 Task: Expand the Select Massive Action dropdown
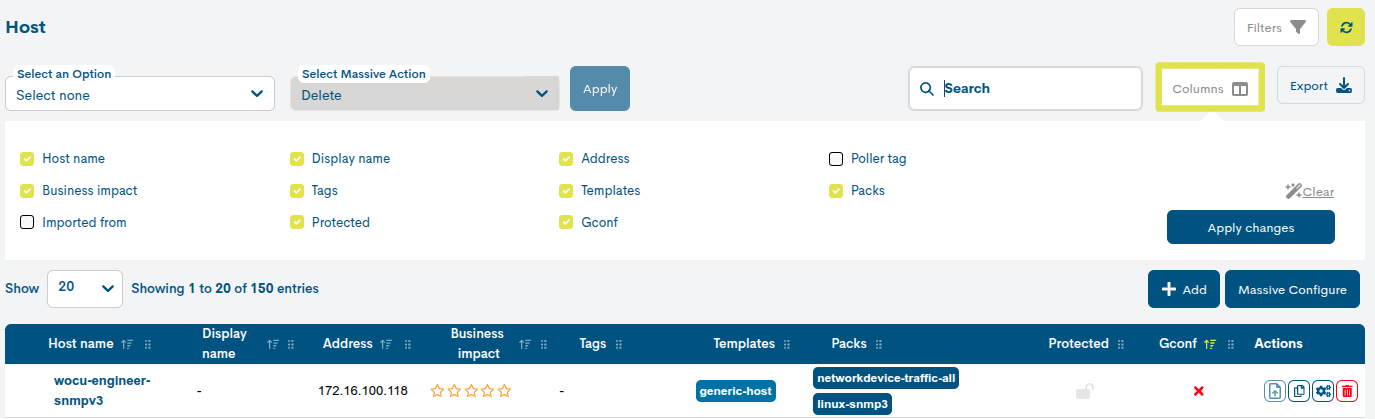[x=425, y=94]
